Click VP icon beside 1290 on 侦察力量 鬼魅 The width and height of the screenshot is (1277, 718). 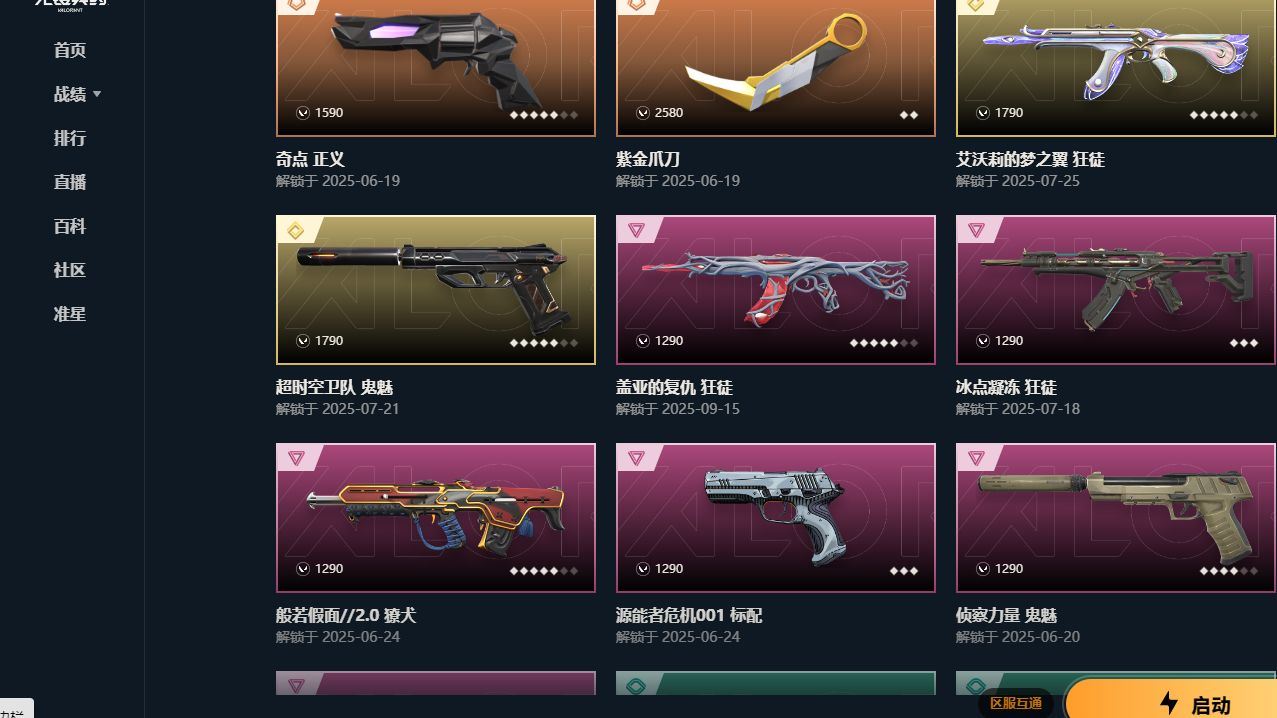983,569
